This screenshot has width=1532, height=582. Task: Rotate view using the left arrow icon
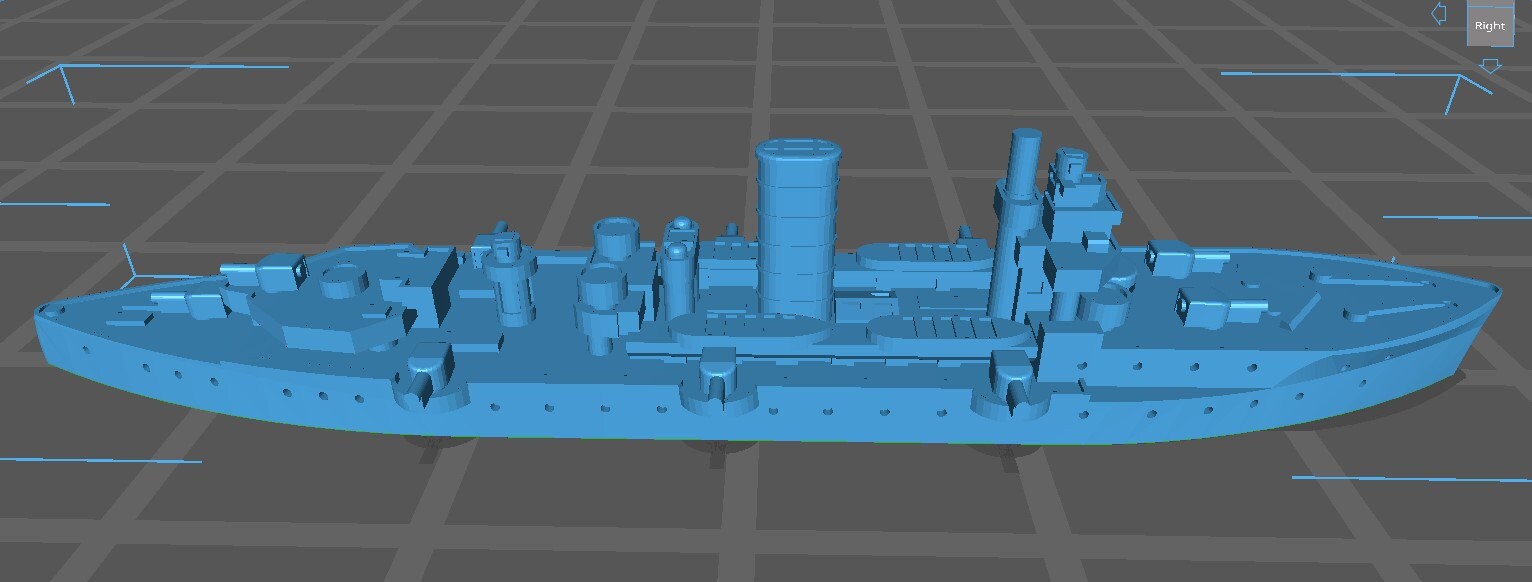tap(1440, 13)
